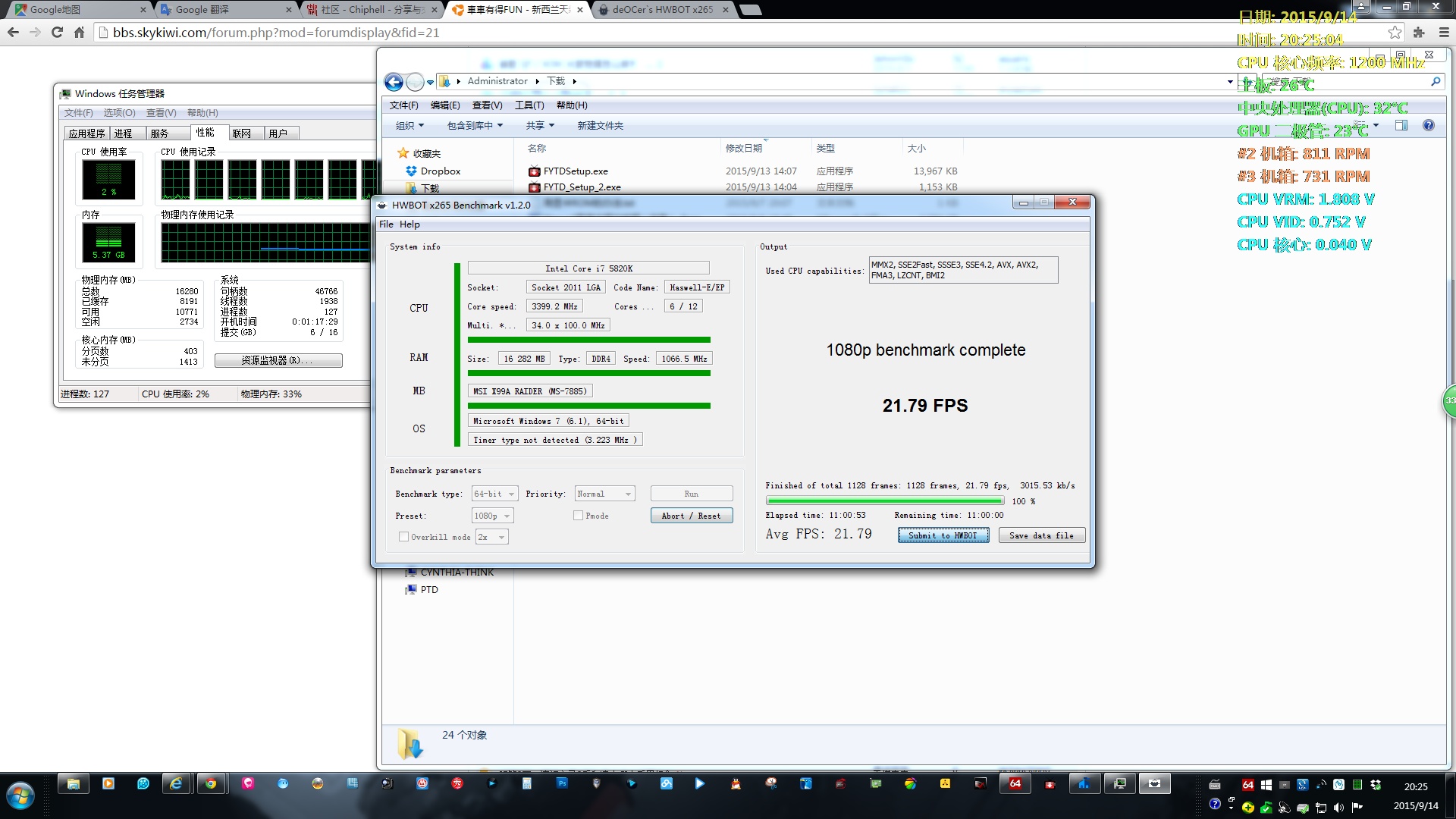Open the Preset 1080p dropdown
This screenshot has width=1456, height=819.
(492, 516)
